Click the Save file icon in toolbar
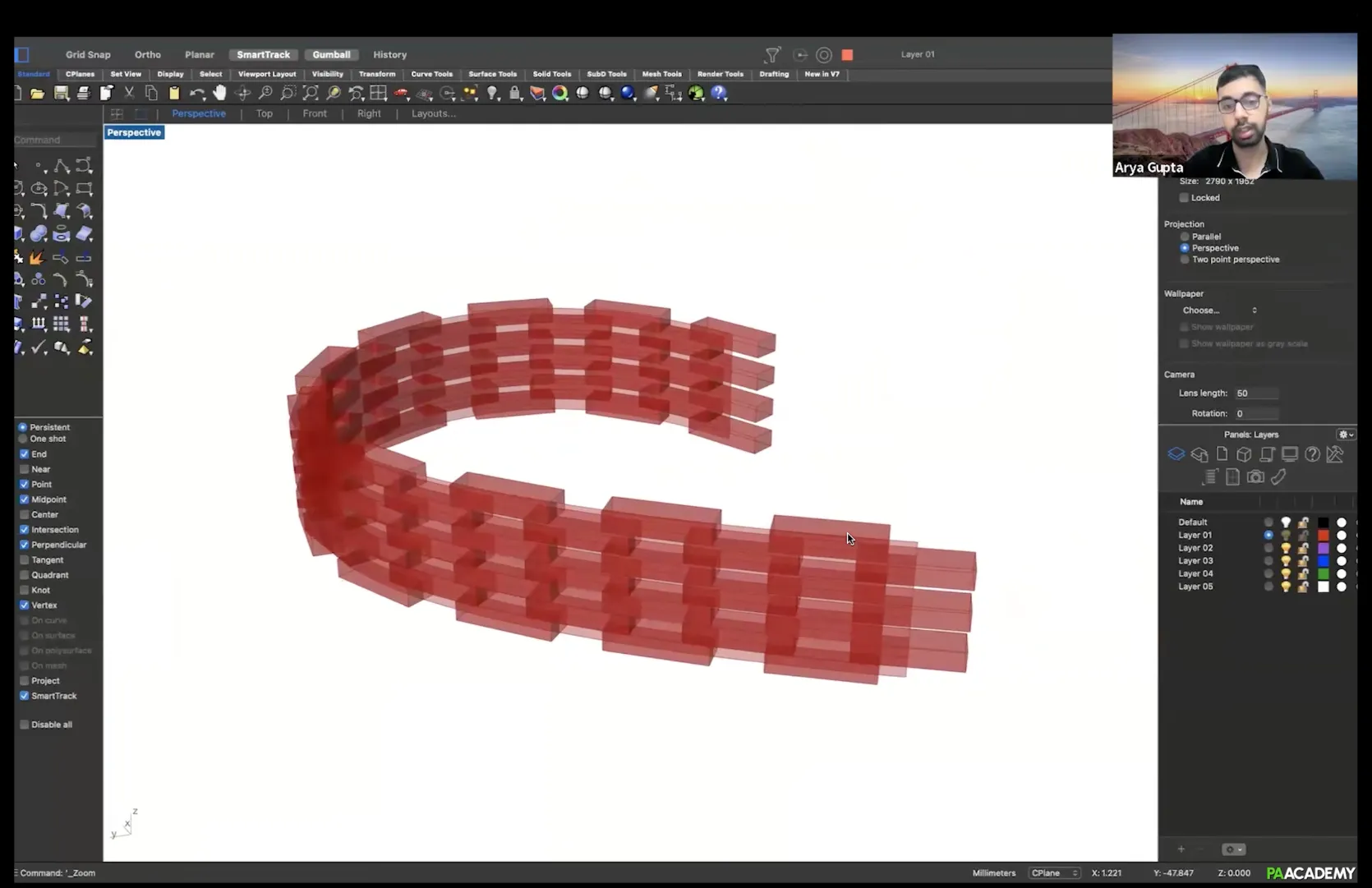Screen dimensions: 1372x888 (61, 94)
